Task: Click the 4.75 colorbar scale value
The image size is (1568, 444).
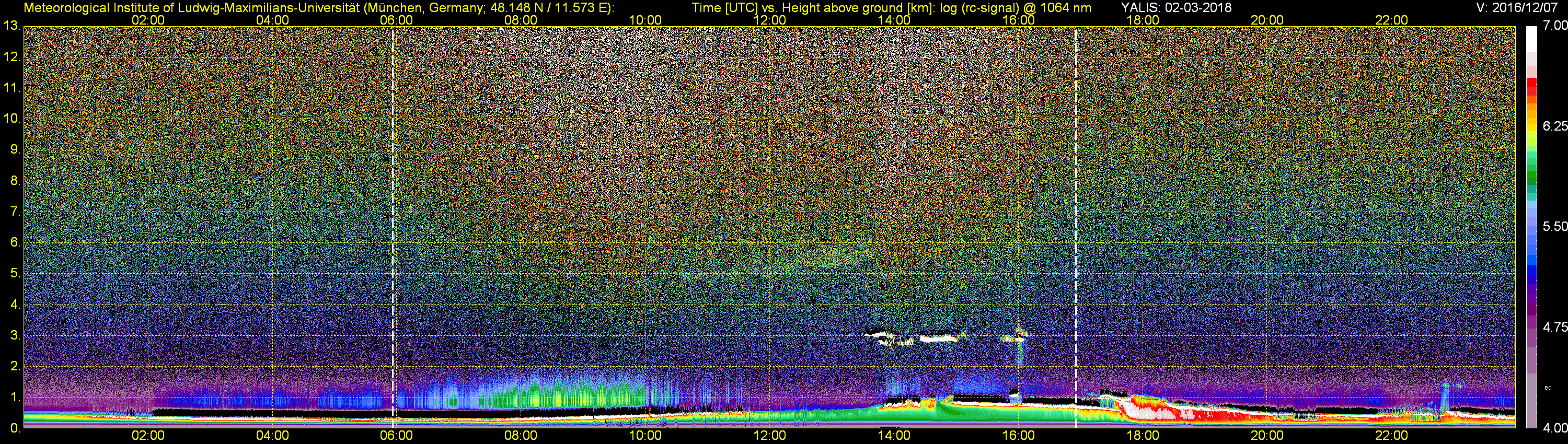Action: point(1555,327)
